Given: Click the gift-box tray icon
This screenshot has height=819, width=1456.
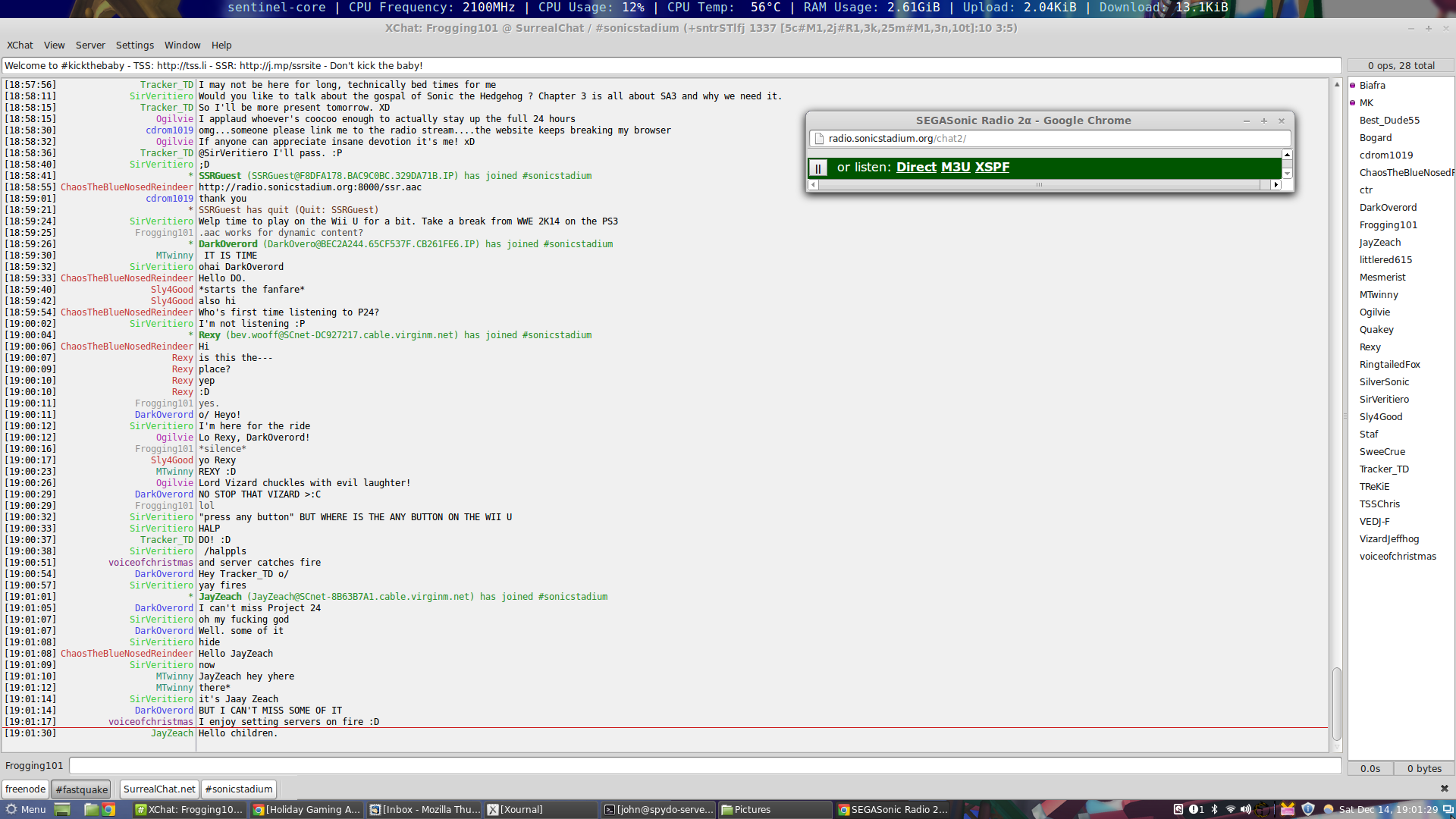Looking at the screenshot, I should pos(1288,809).
